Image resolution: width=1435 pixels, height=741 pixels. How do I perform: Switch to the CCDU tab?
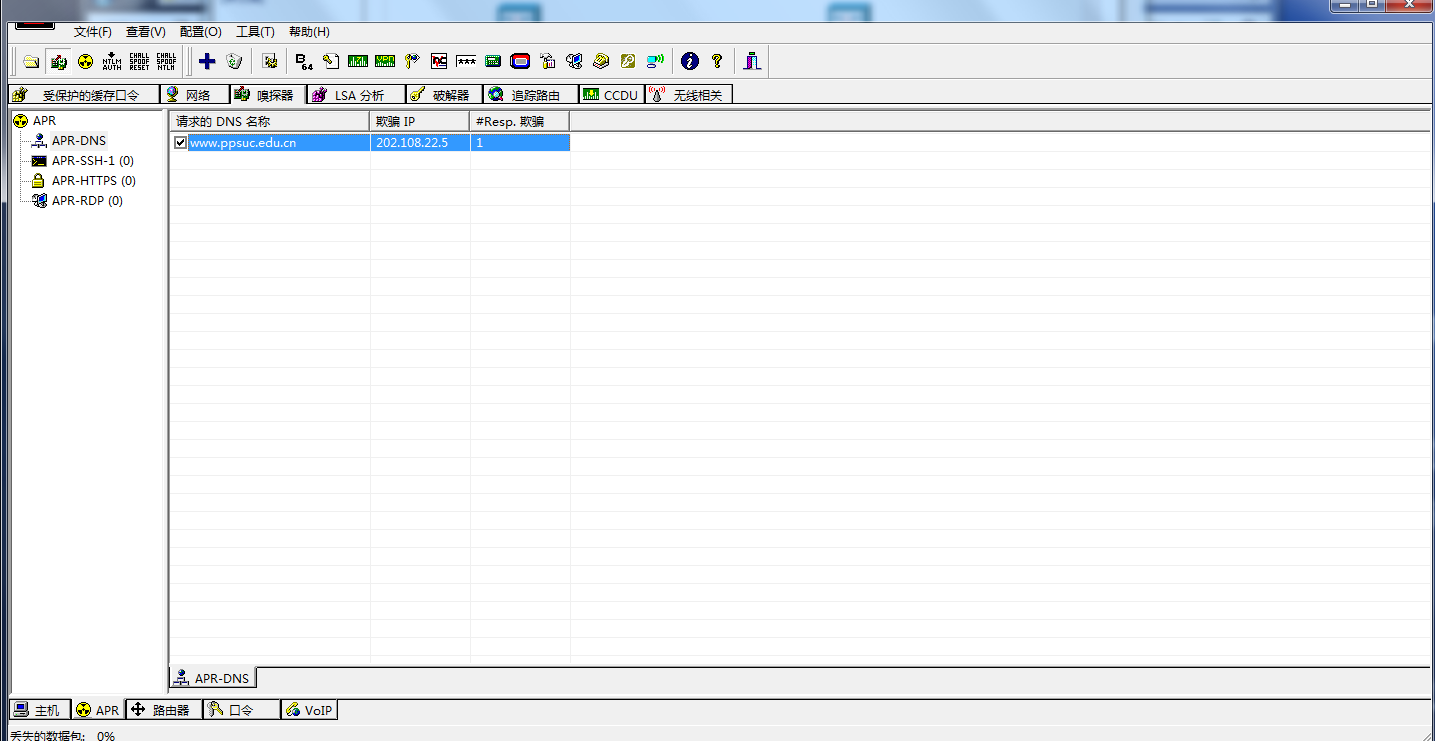click(612, 95)
